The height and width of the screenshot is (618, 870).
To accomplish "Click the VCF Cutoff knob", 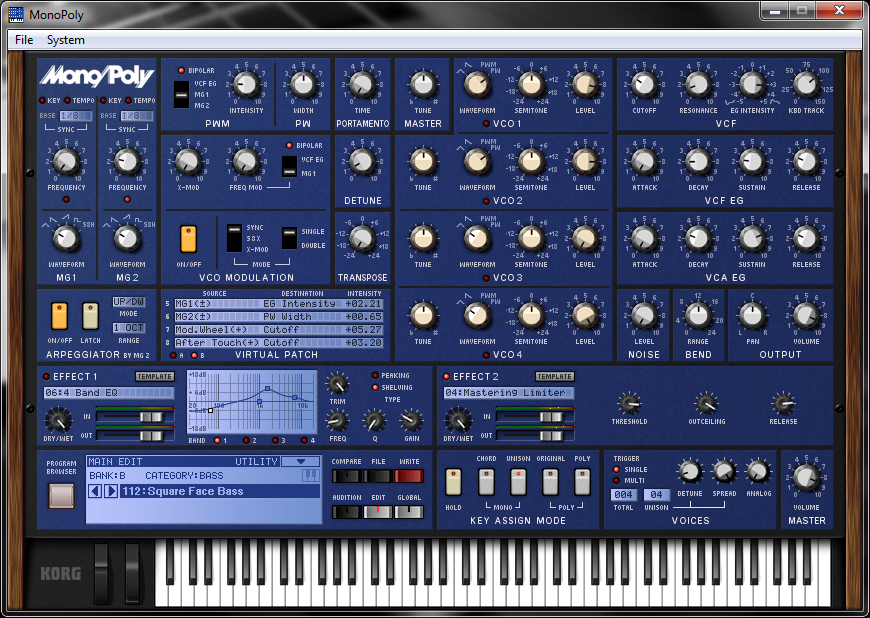I will [644, 85].
